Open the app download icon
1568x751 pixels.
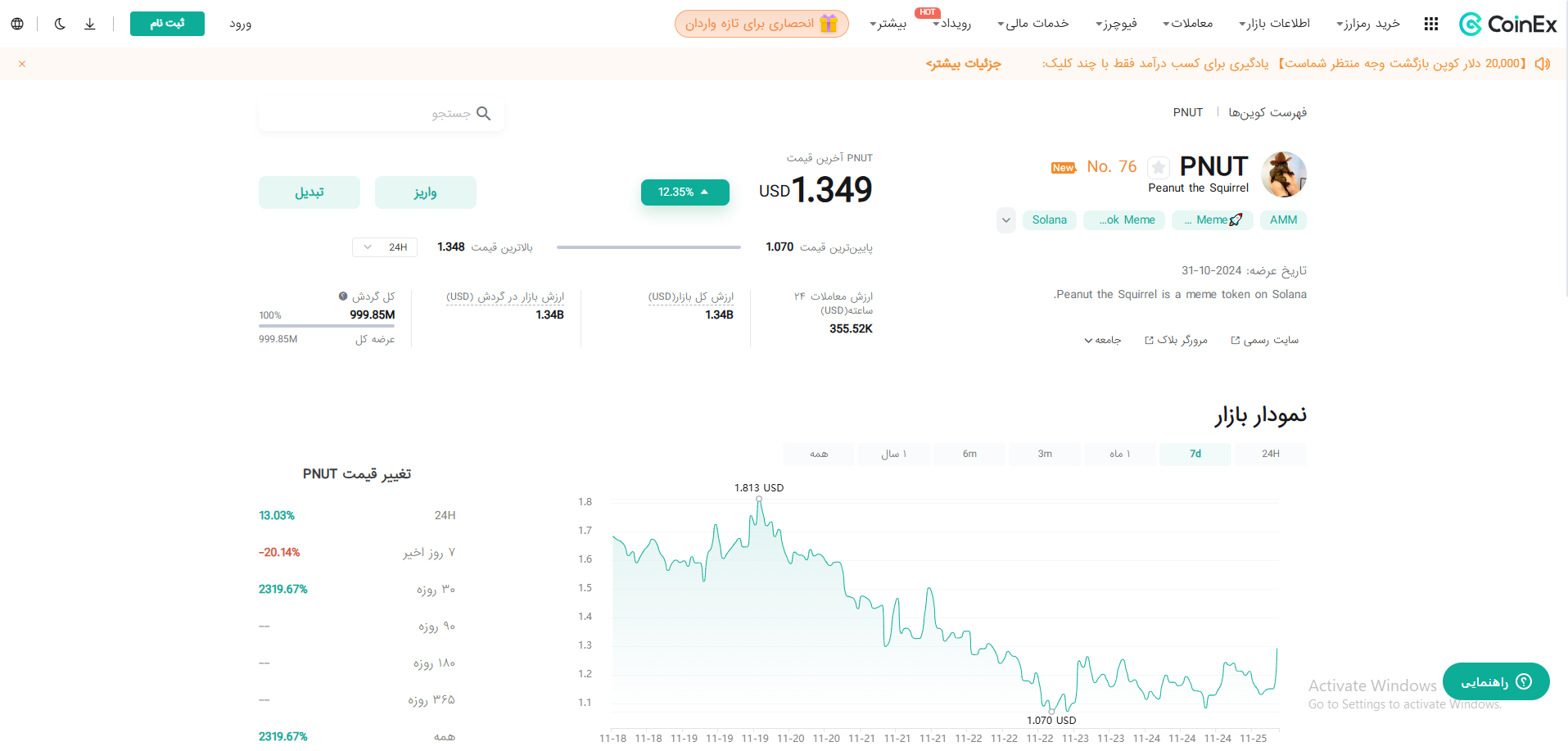click(x=90, y=24)
